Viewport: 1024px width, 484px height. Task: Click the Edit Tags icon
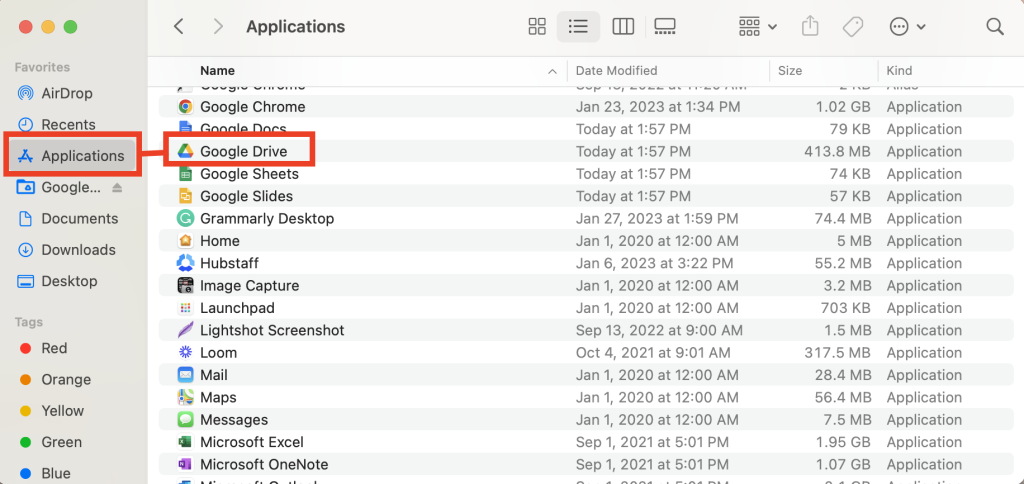tap(853, 27)
